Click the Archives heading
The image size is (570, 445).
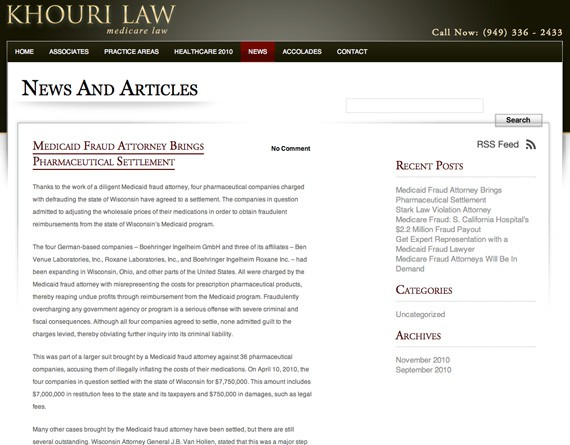coord(418,336)
